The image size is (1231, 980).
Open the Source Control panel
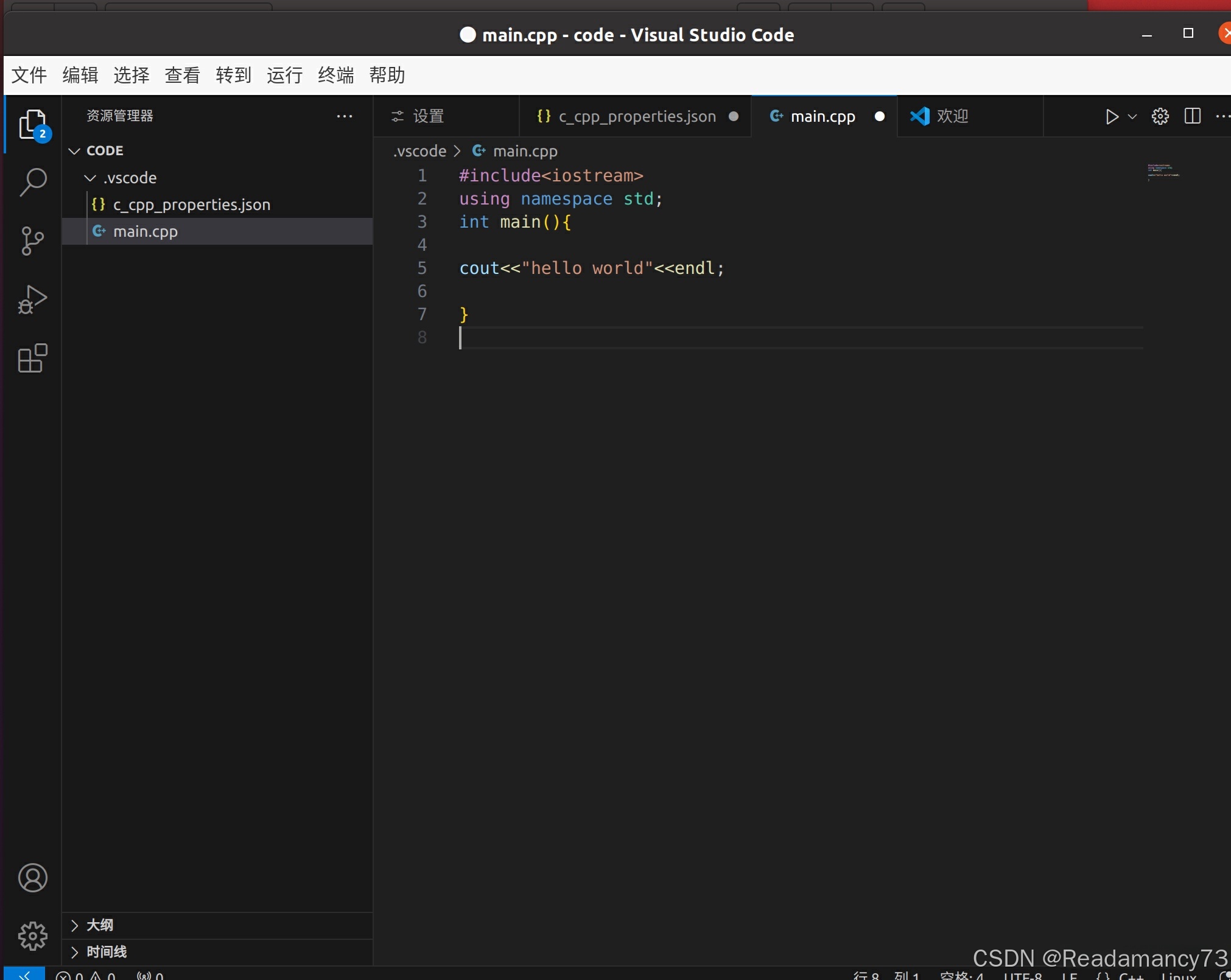[33, 240]
